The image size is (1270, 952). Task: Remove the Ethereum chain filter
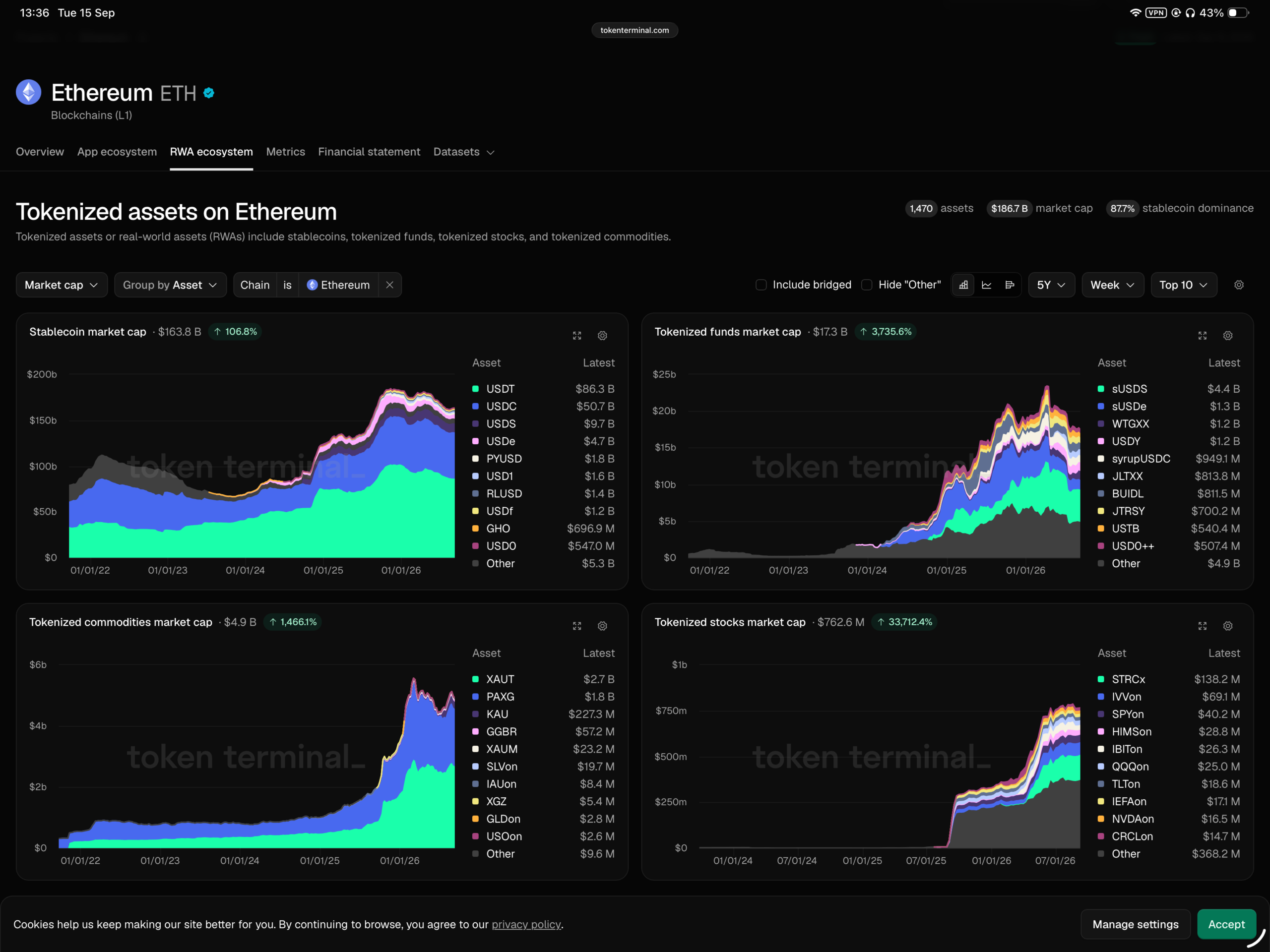coord(390,285)
